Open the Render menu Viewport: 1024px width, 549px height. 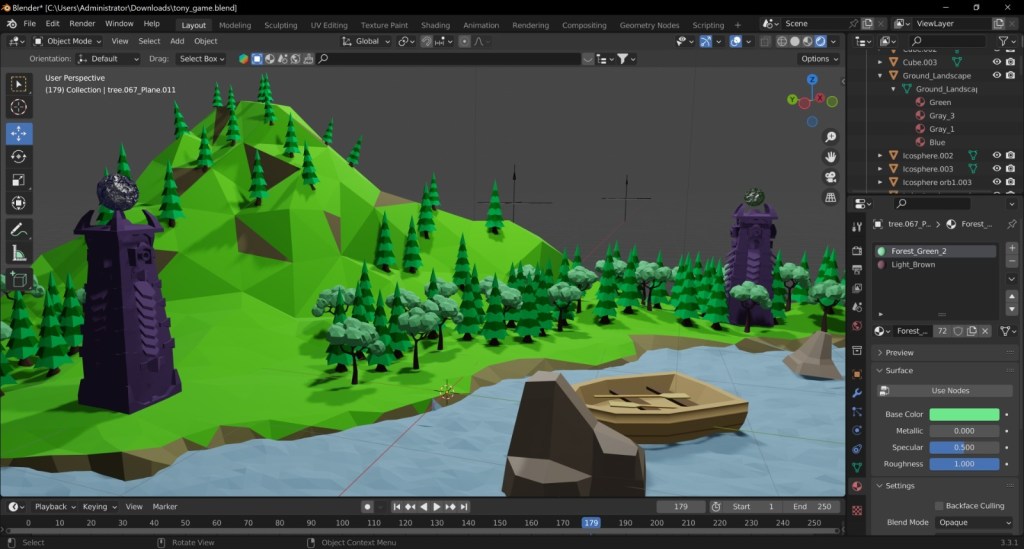click(82, 23)
